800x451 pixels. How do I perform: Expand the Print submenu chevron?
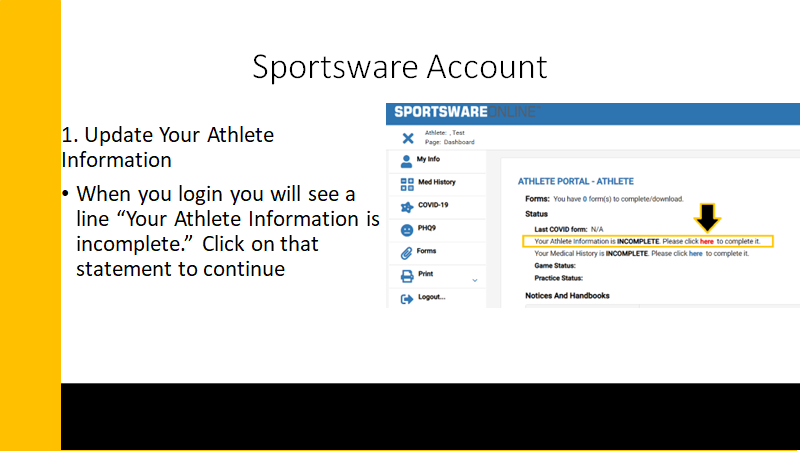(x=474, y=280)
